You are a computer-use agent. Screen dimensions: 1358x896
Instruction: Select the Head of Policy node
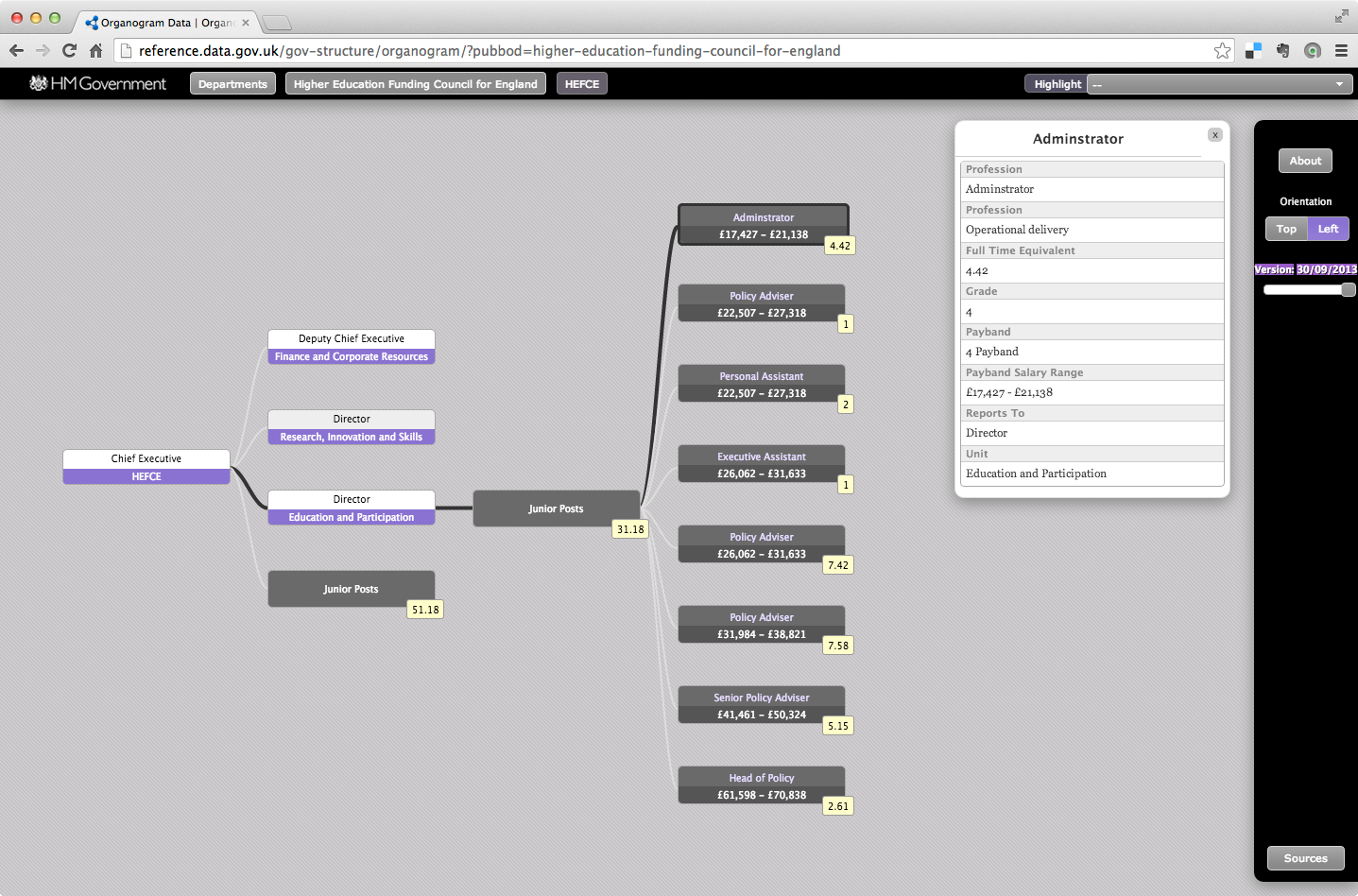762,785
